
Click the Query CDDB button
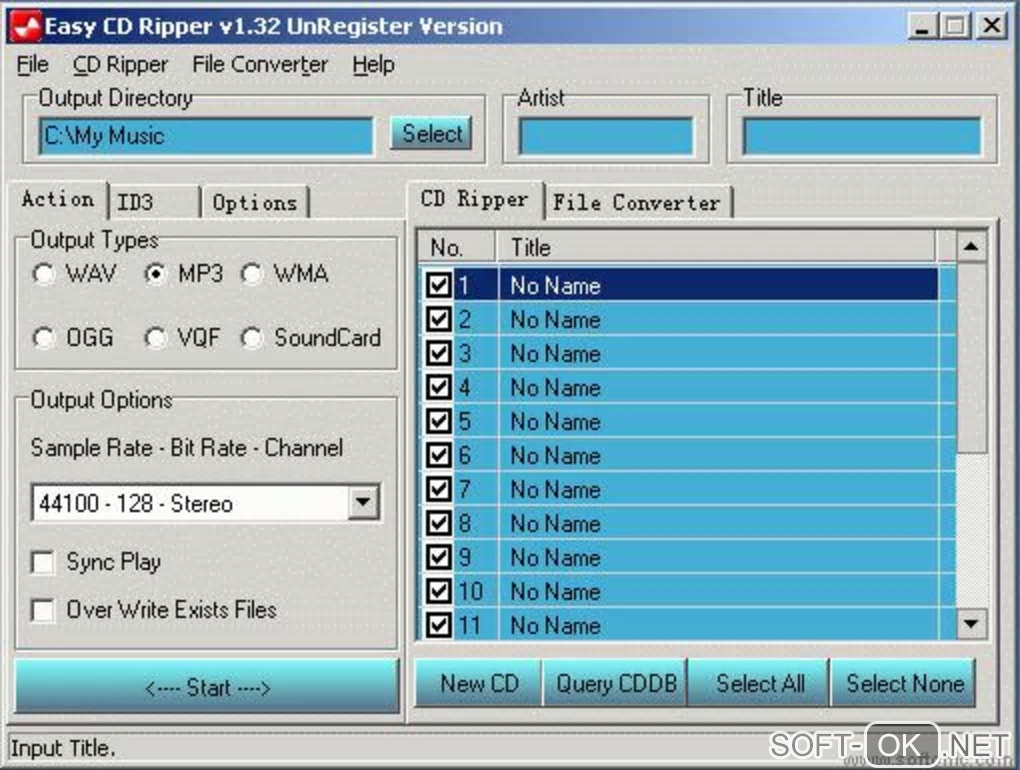tap(615, 684)
